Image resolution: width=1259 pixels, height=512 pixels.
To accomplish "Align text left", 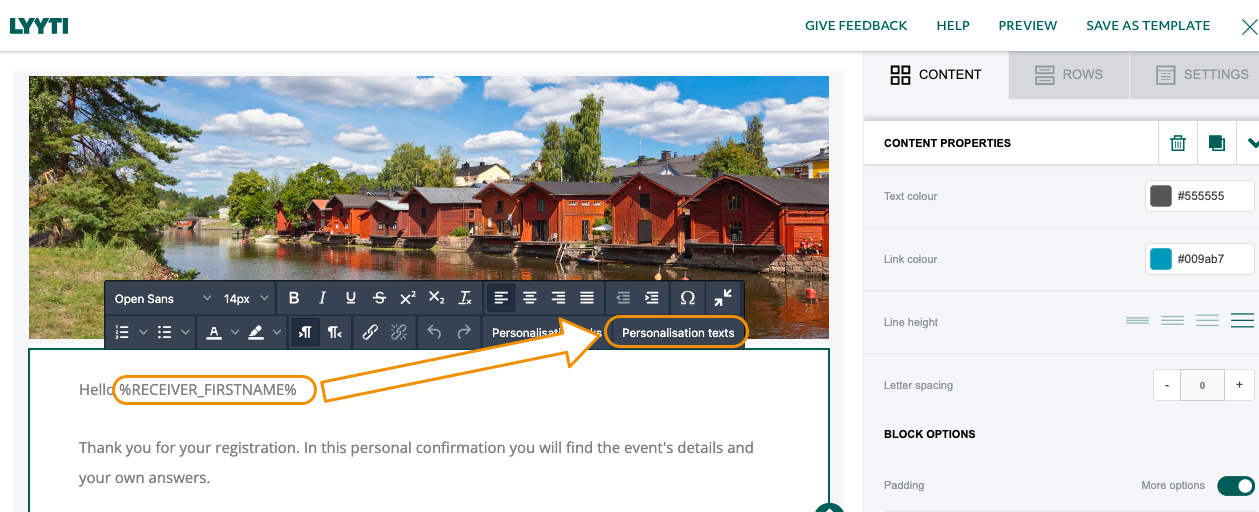I will 501,298.
